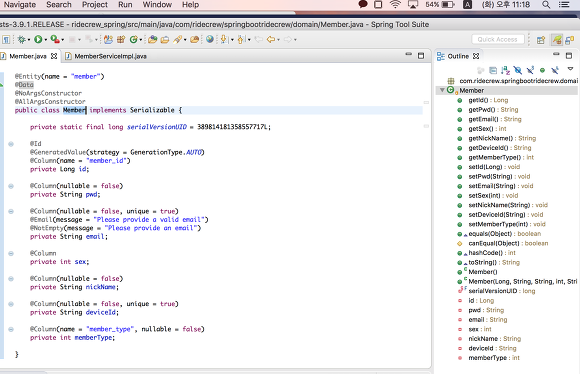Collapse the @Id annotation fold marker
The width and height of the screenshot is (580, 374).
11,144
